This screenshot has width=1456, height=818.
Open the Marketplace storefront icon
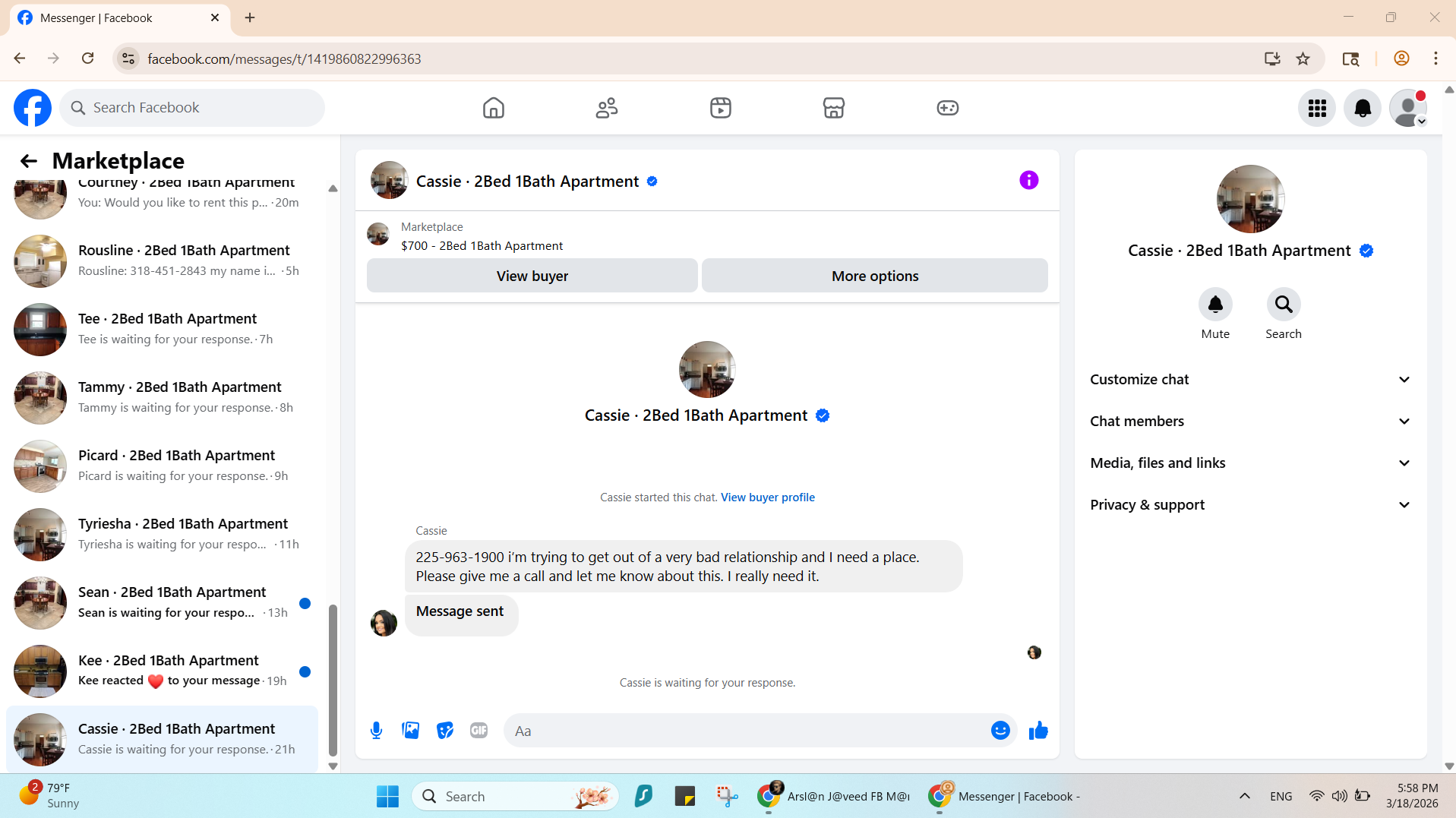[834, 108]
